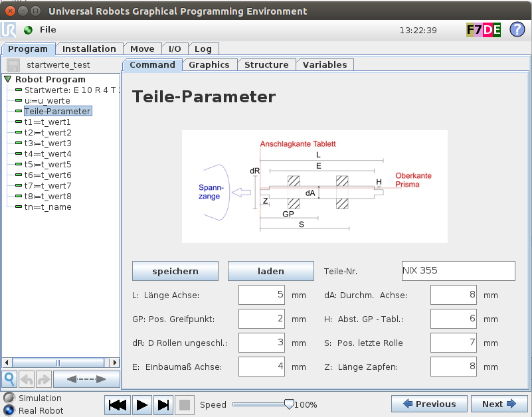532x417 pixels.
Task: Click the L: Länge Achse field
Action: 261,295
